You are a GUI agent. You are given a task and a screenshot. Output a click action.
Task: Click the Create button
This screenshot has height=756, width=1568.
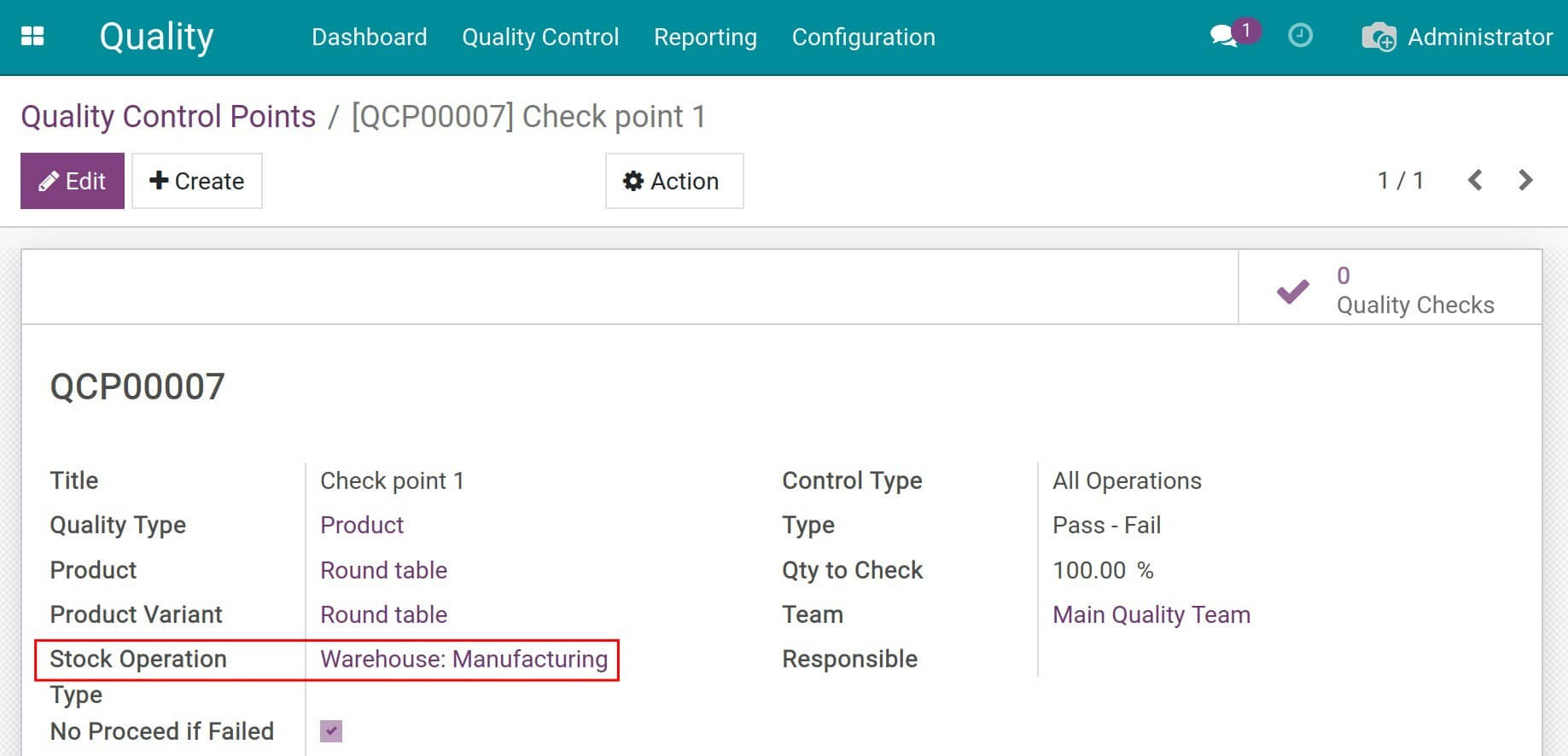[197, 181]
